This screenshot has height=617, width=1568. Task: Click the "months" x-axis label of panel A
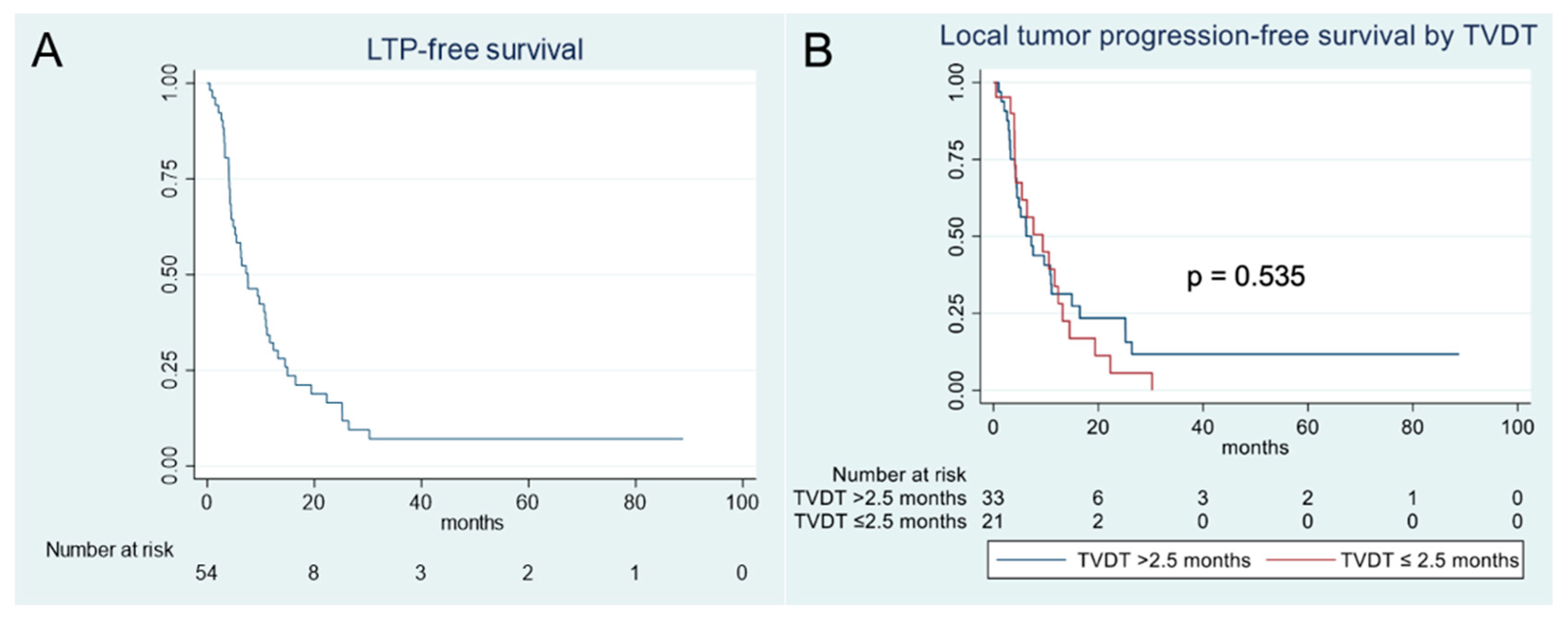(472, 523)
